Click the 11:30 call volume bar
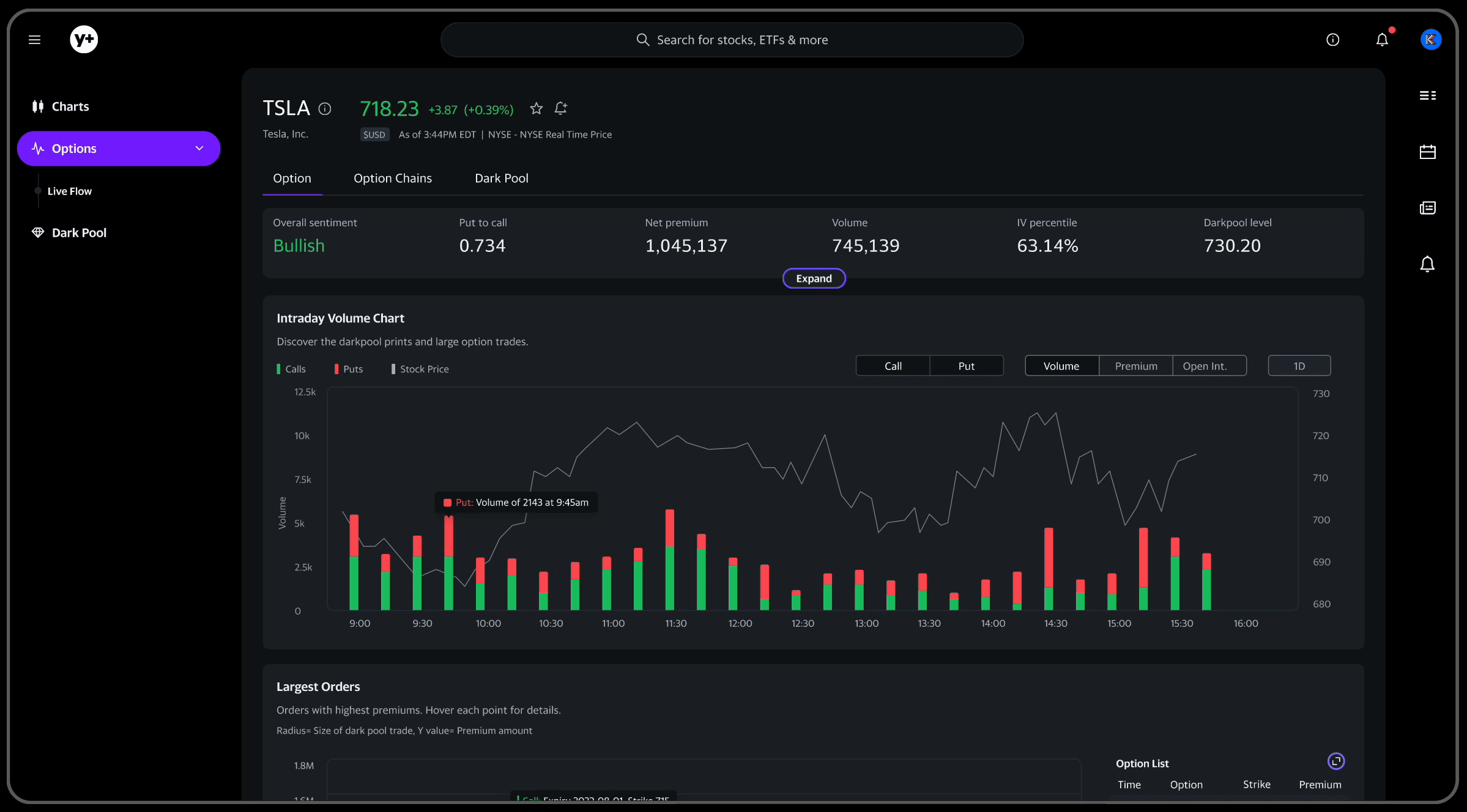This screenshot has width=1467, height=812. (670, 578)
